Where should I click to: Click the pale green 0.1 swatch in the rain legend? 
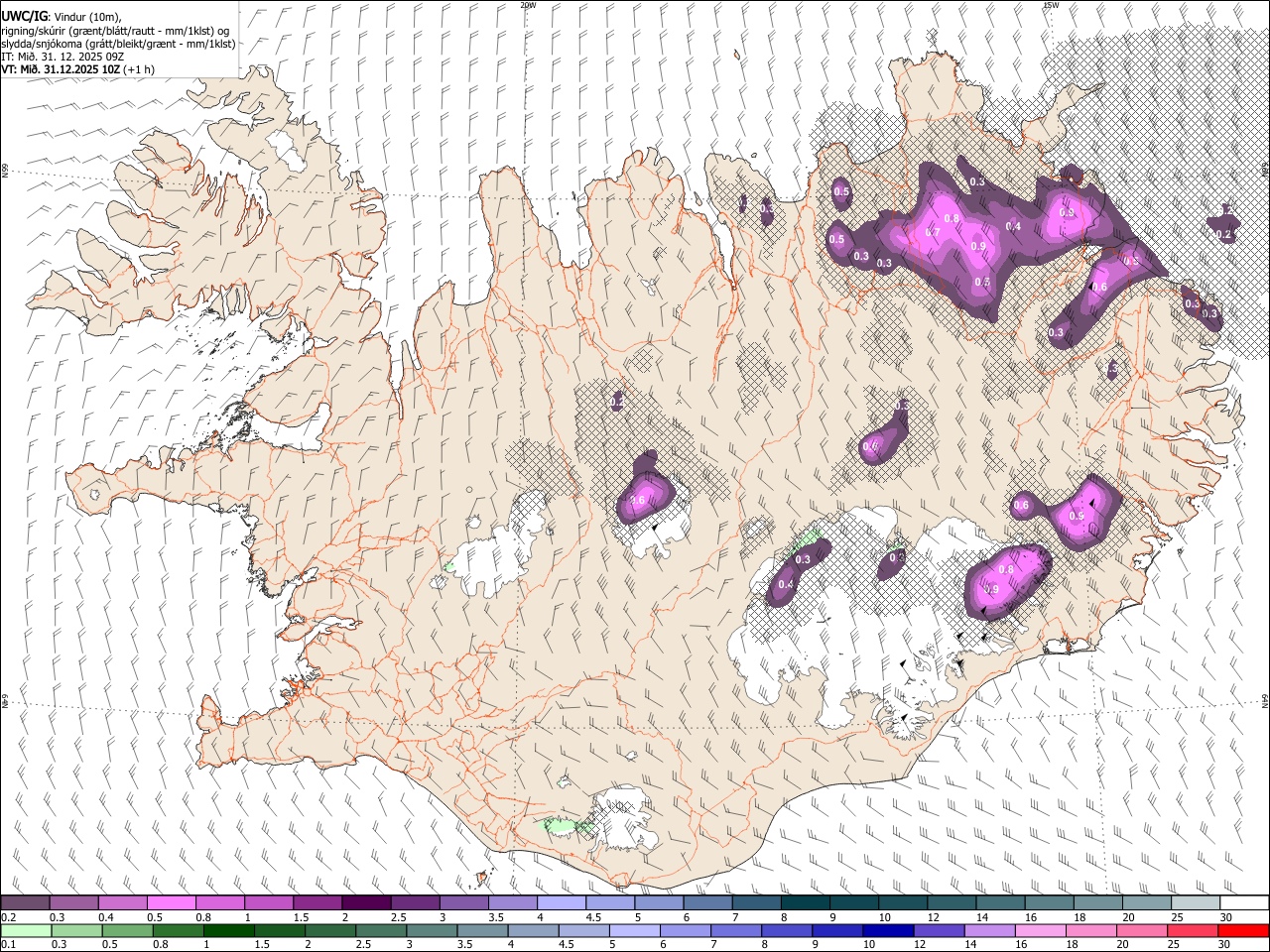(27, 931)
